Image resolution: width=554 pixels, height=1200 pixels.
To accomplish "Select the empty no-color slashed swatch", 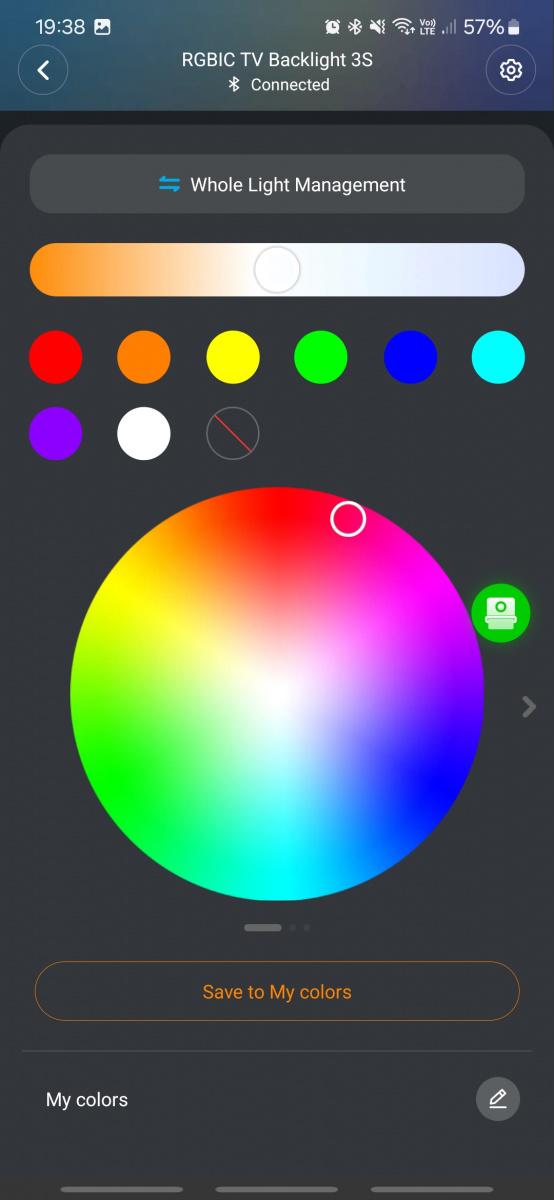I will [x=233, y=433].
